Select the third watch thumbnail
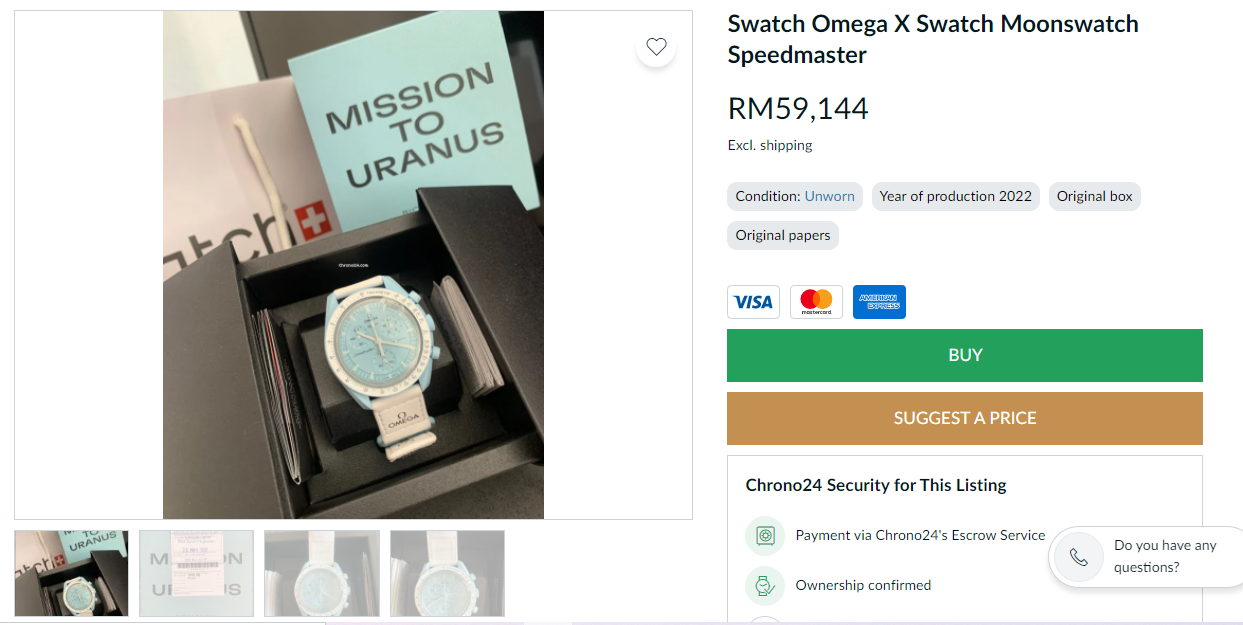1243x625 pixels. pyautogui.click(x=322, y=573)
